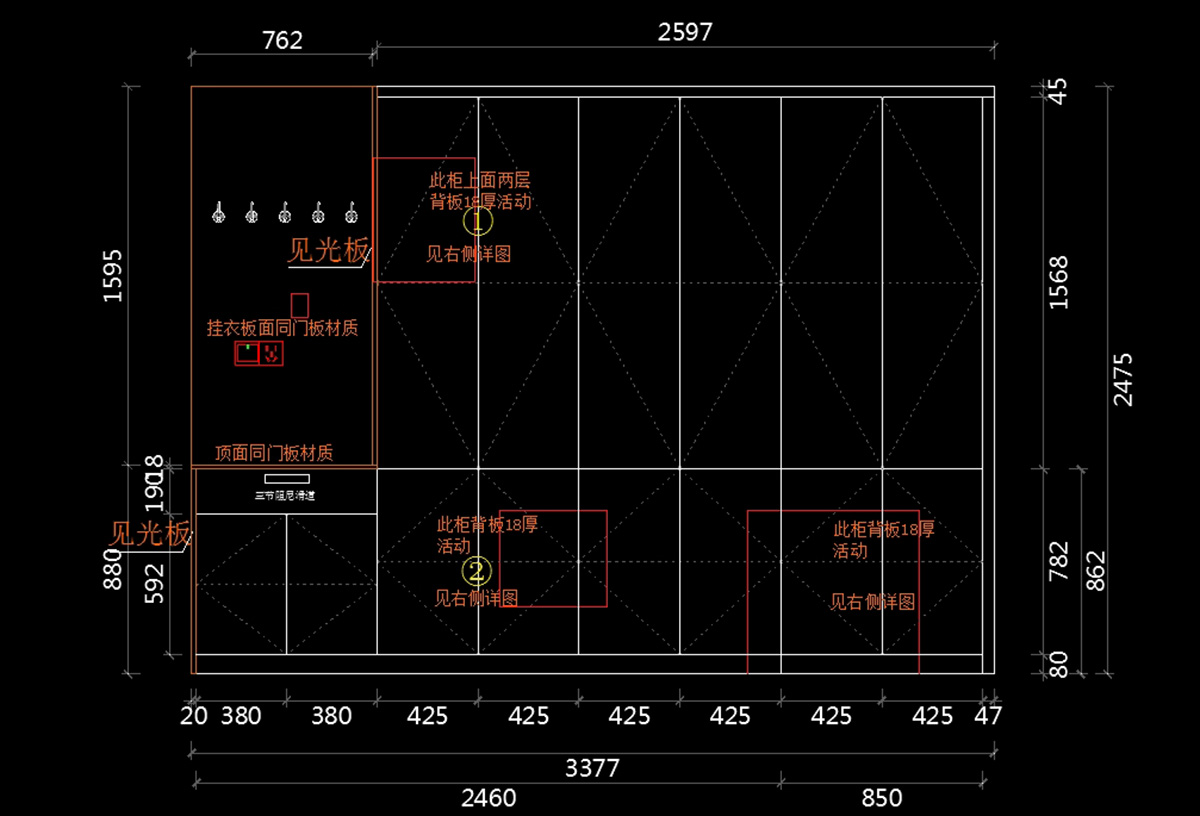Click the 三节阻尼滑道 drawer label
The image size is (1200, 816).
[285, 495]
